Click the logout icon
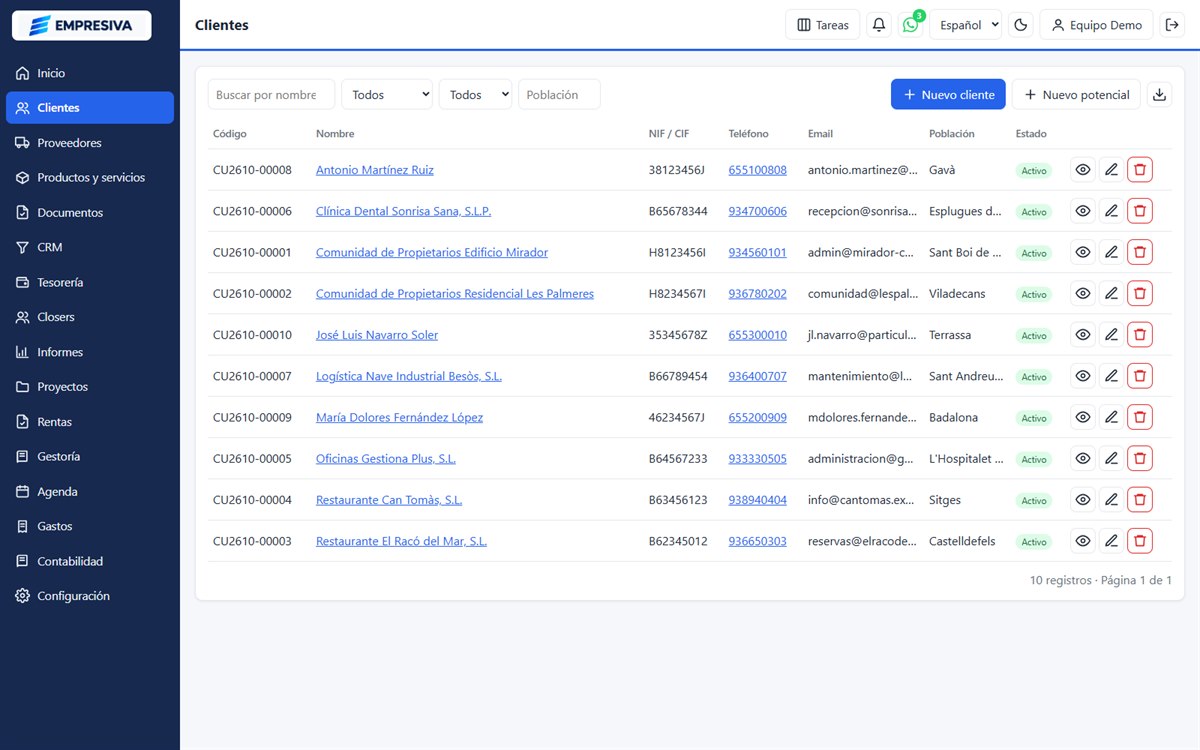This screenshot has height=750, width=1200. point(1173,25)
